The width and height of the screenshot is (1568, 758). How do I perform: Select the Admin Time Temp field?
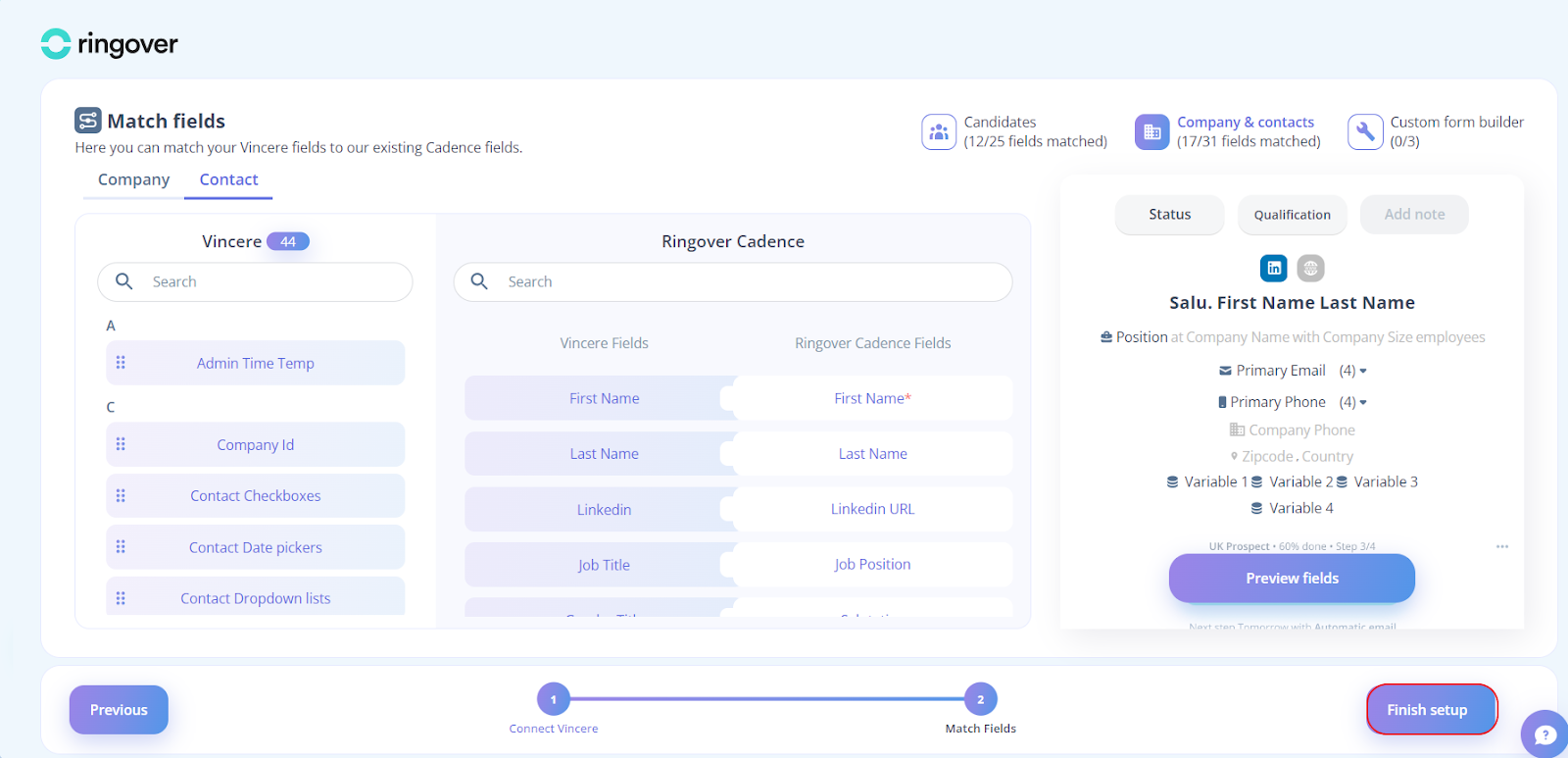[255, 363]
